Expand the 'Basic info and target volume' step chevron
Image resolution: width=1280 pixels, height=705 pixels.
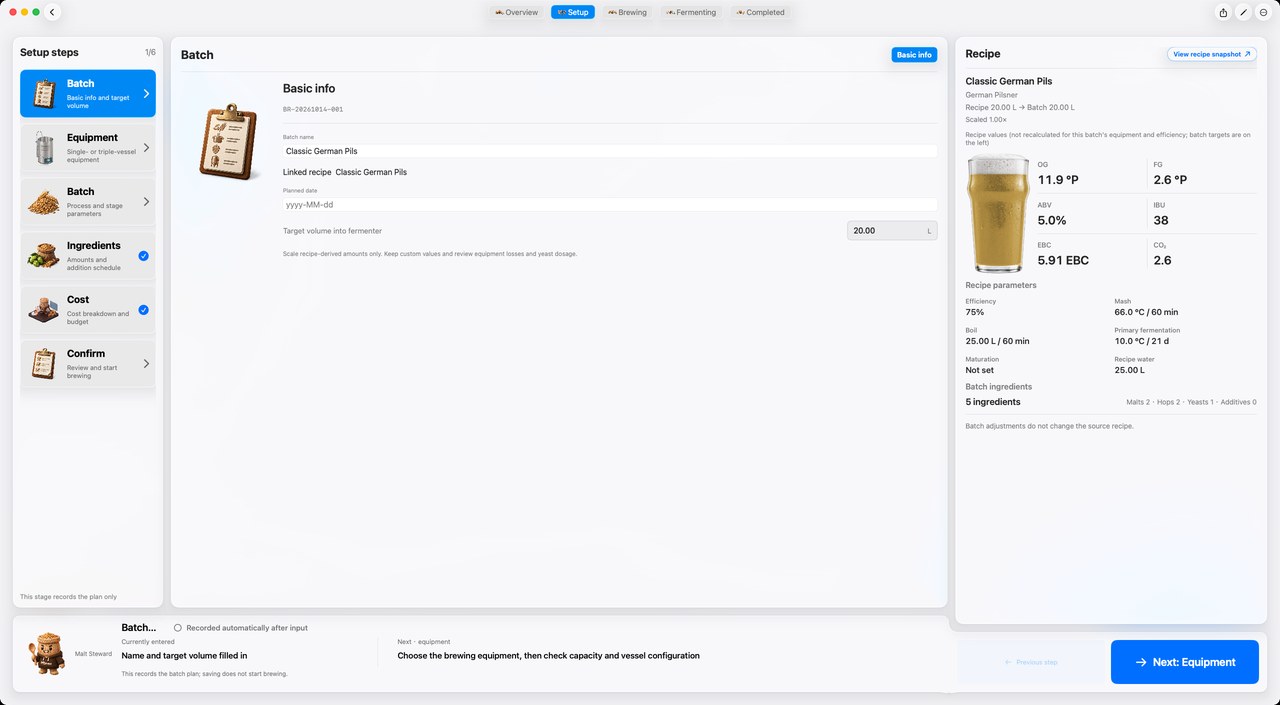pos(146,94)
